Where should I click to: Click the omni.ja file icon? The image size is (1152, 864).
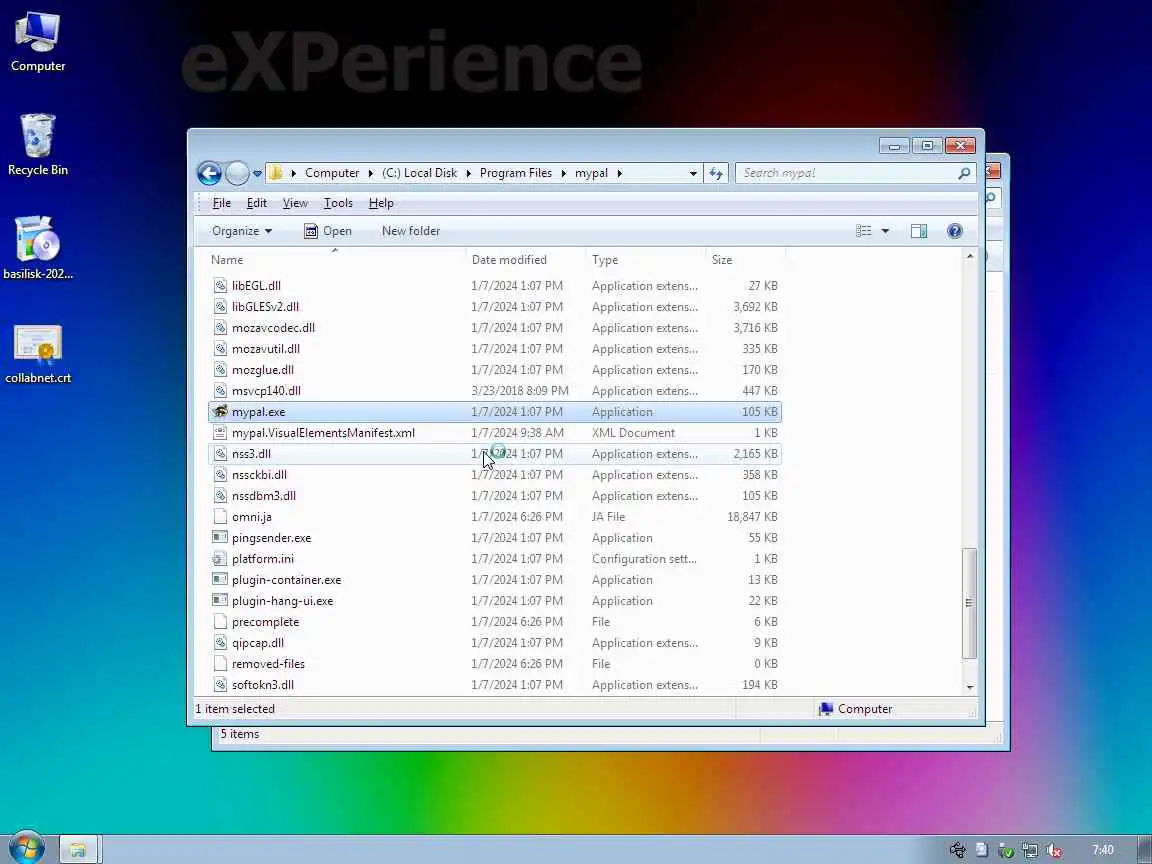pos(220,516)
